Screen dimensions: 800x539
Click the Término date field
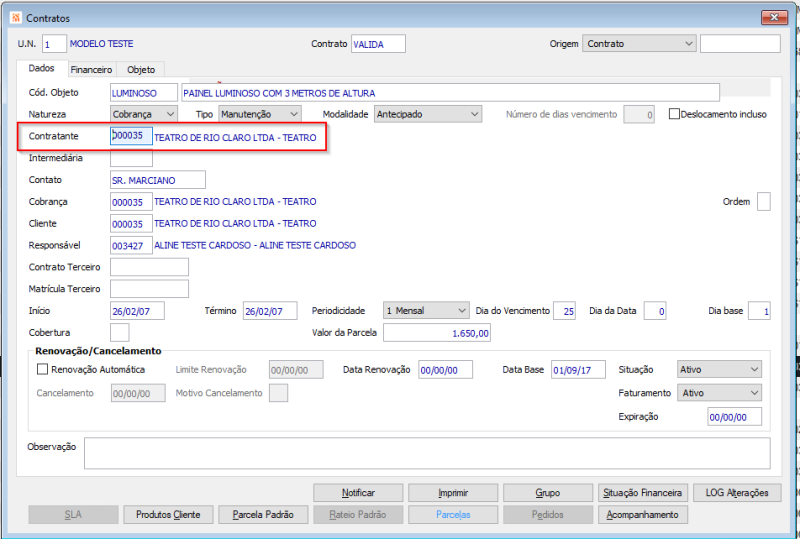click(x=270, y=311)
